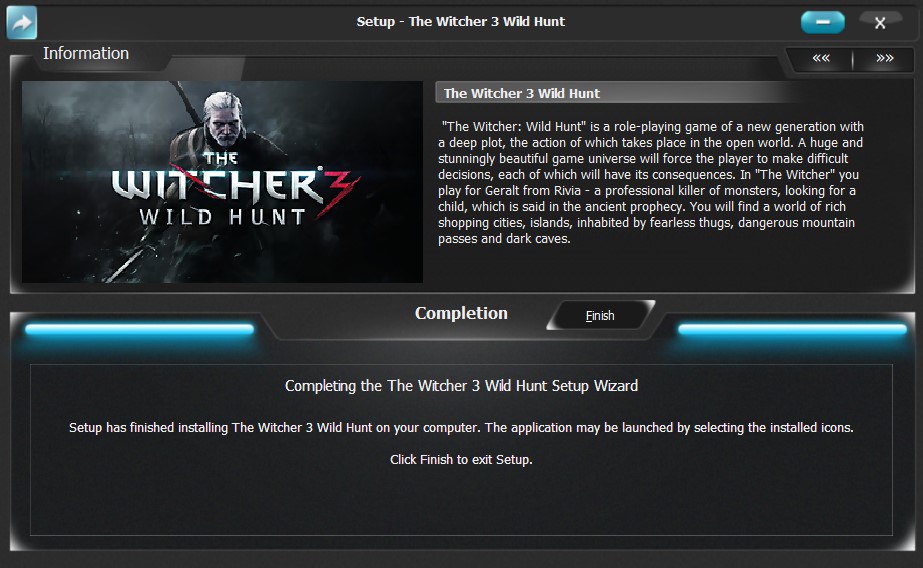The height and width of the screenshot is (568, 923).
Task: Select the Information tab label
Action: (x=86, y=53)
